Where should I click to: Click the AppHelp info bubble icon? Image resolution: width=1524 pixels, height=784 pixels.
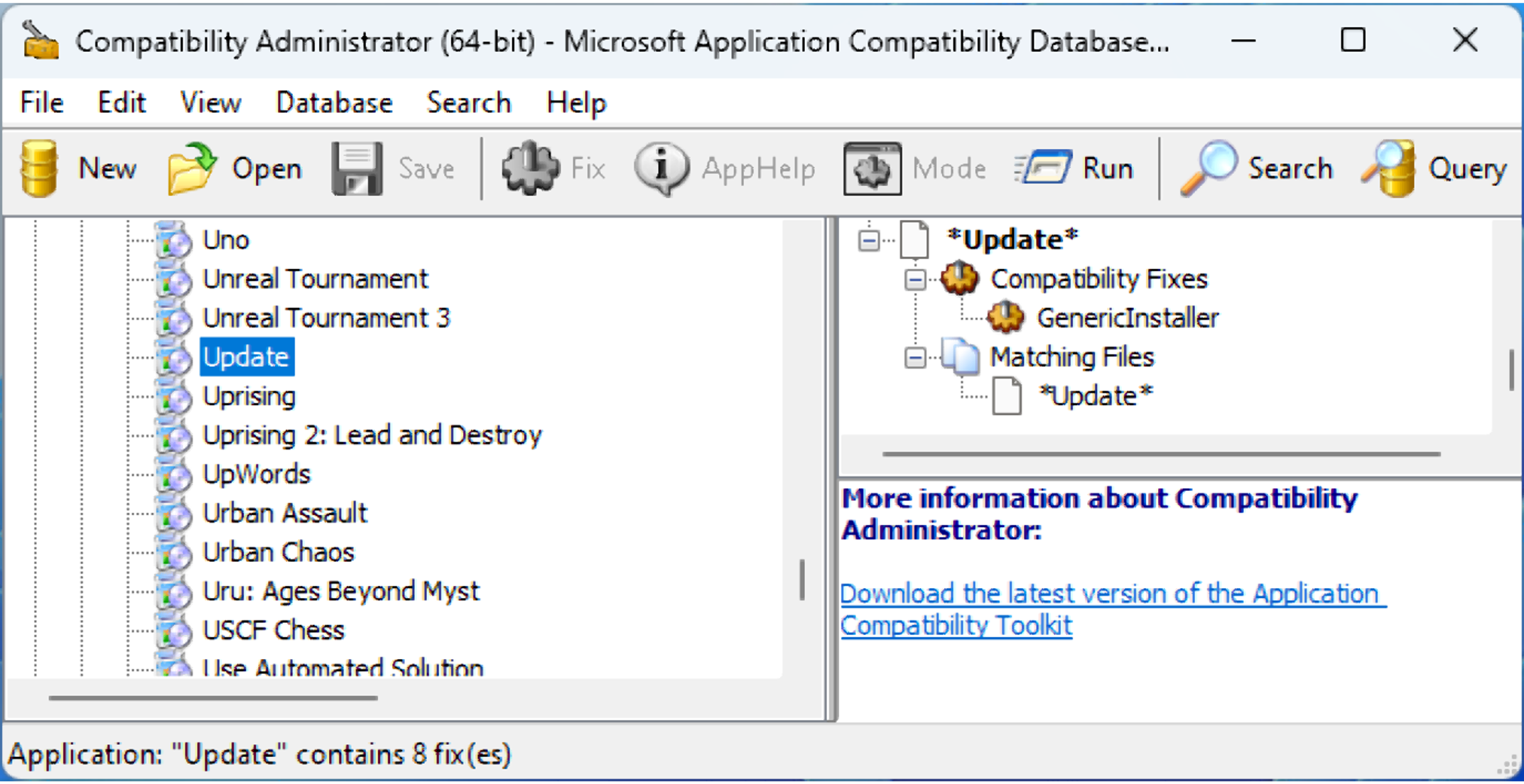point(661,168)
